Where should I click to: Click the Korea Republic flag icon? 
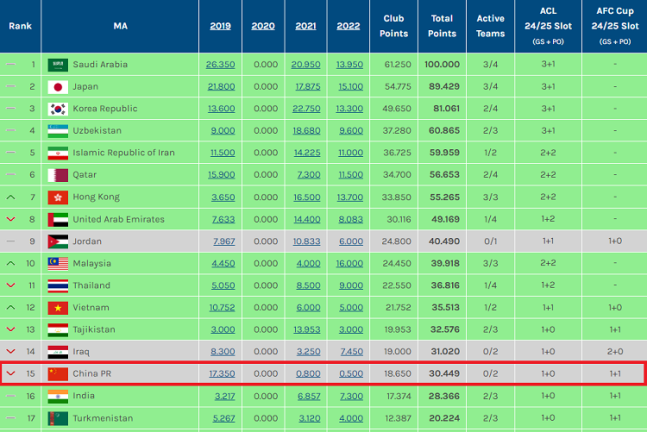pos(58,109)
